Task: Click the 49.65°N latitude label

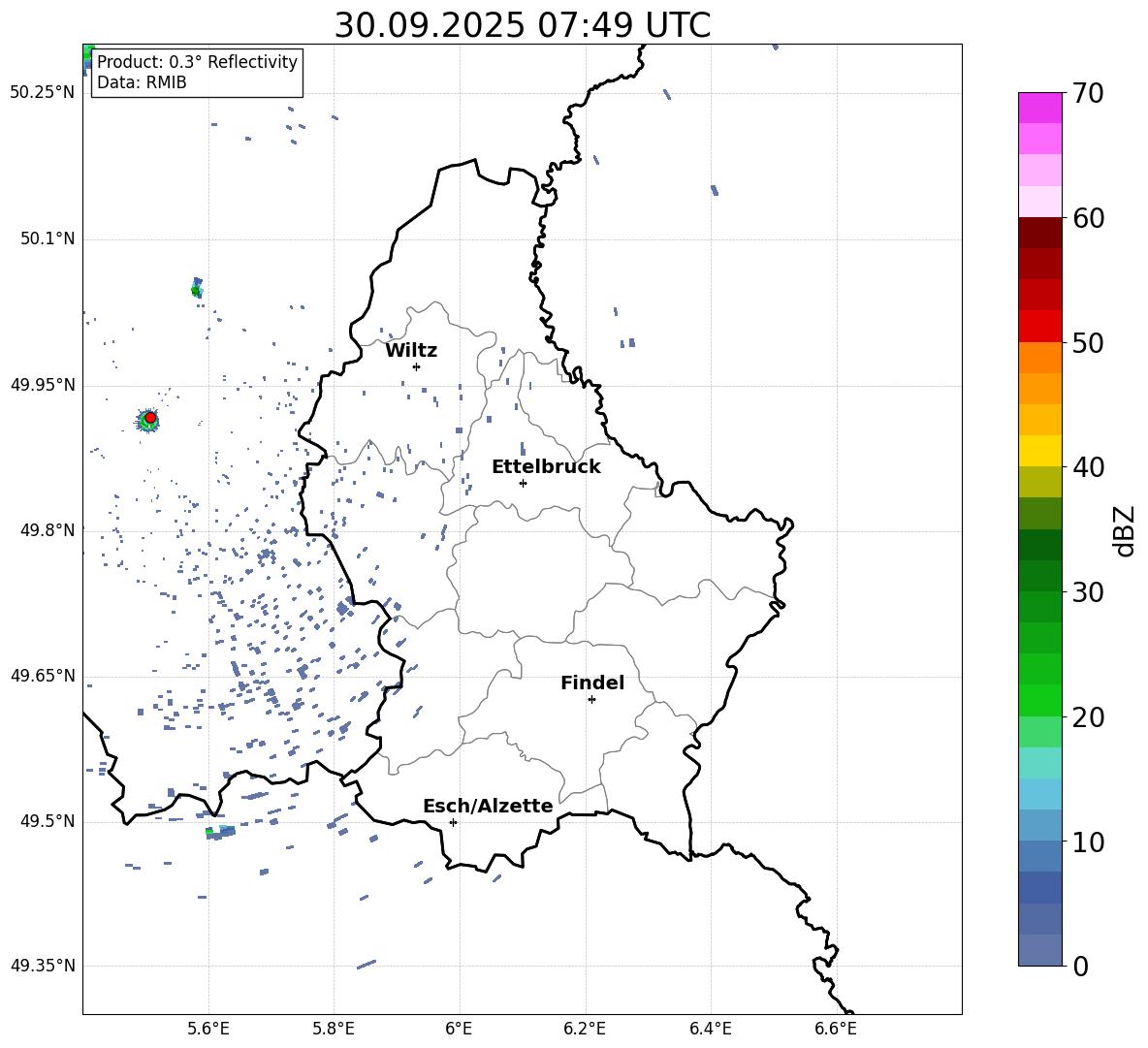Action: pos(43,675)
